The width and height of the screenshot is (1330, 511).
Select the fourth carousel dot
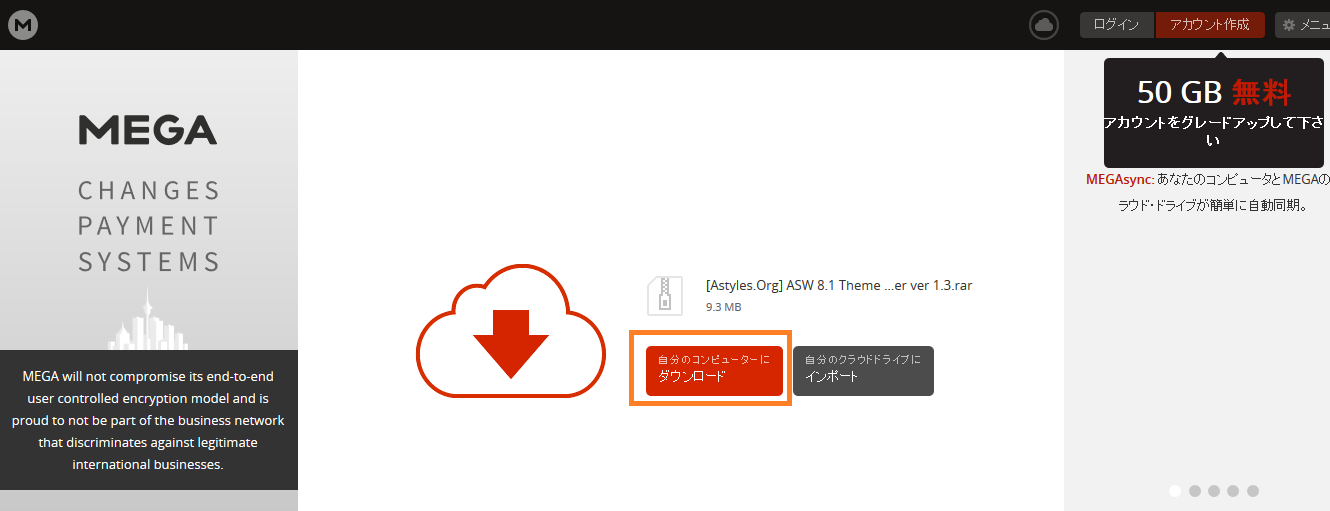1233,491
